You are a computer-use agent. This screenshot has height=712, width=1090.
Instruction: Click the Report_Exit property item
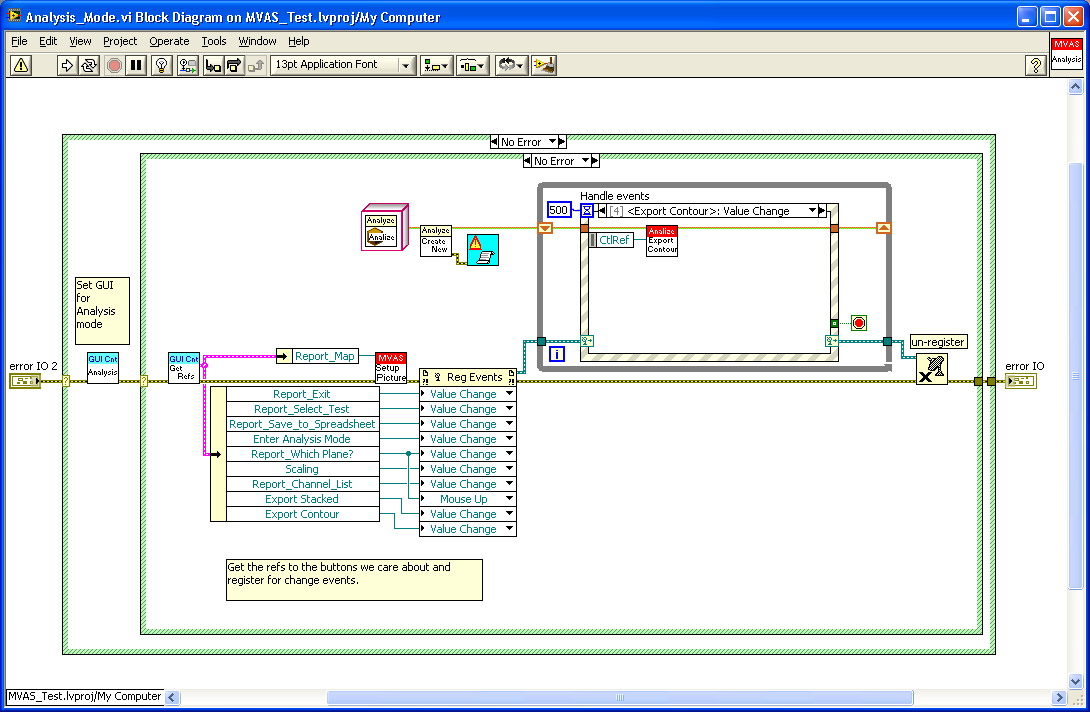pyautogui.click(x=302, y=394)
